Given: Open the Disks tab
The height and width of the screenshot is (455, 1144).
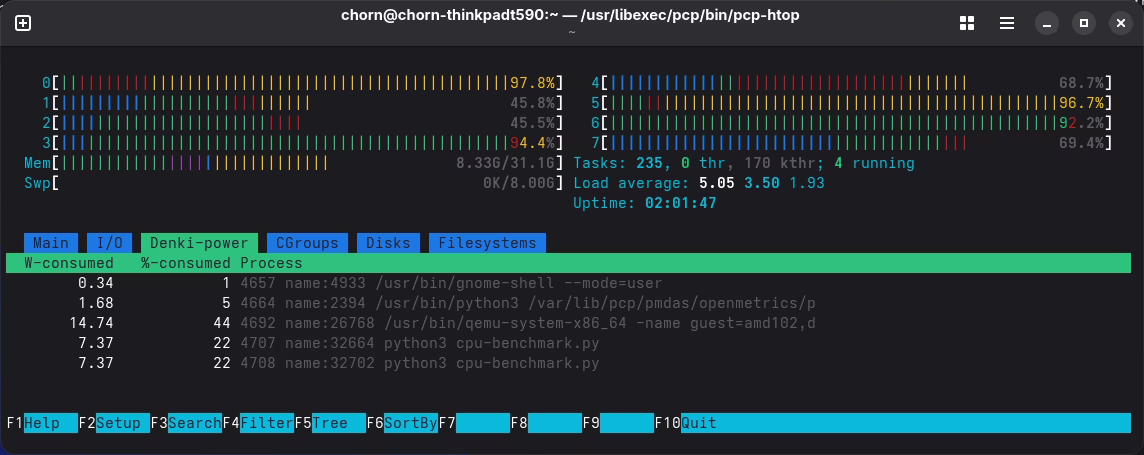Looking at the screenshot, I should point(388,243).
